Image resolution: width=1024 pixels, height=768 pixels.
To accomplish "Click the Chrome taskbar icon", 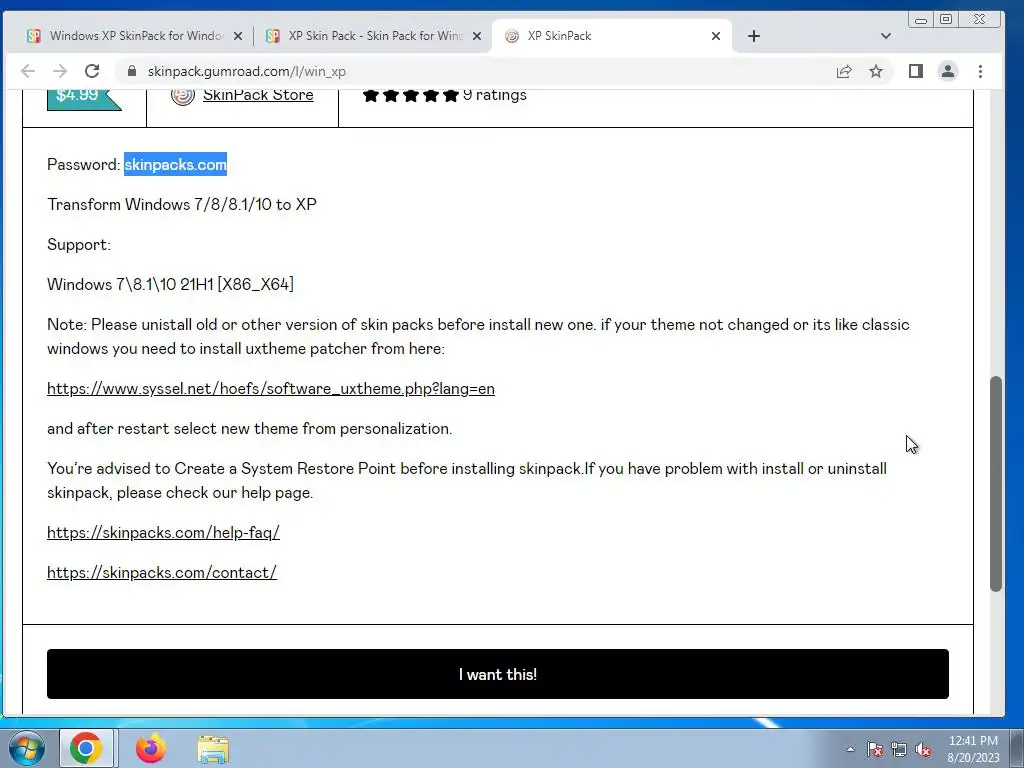I will click(x=86, y=748).
